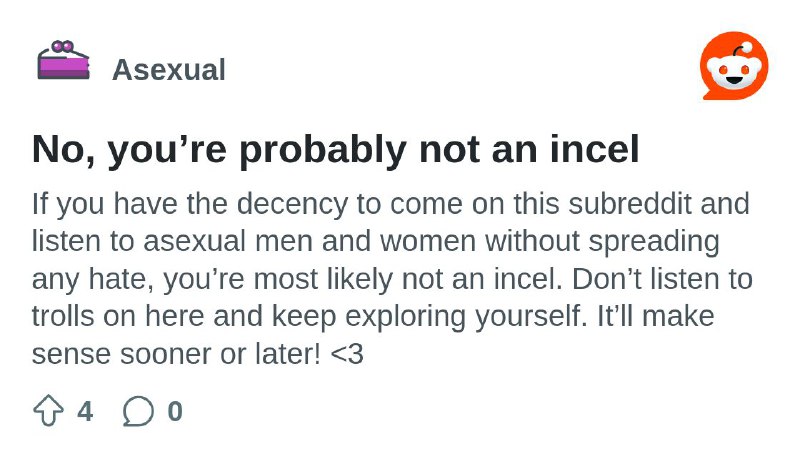Select the line beginning 'any hate, you're most'

[x=392, y=279]
